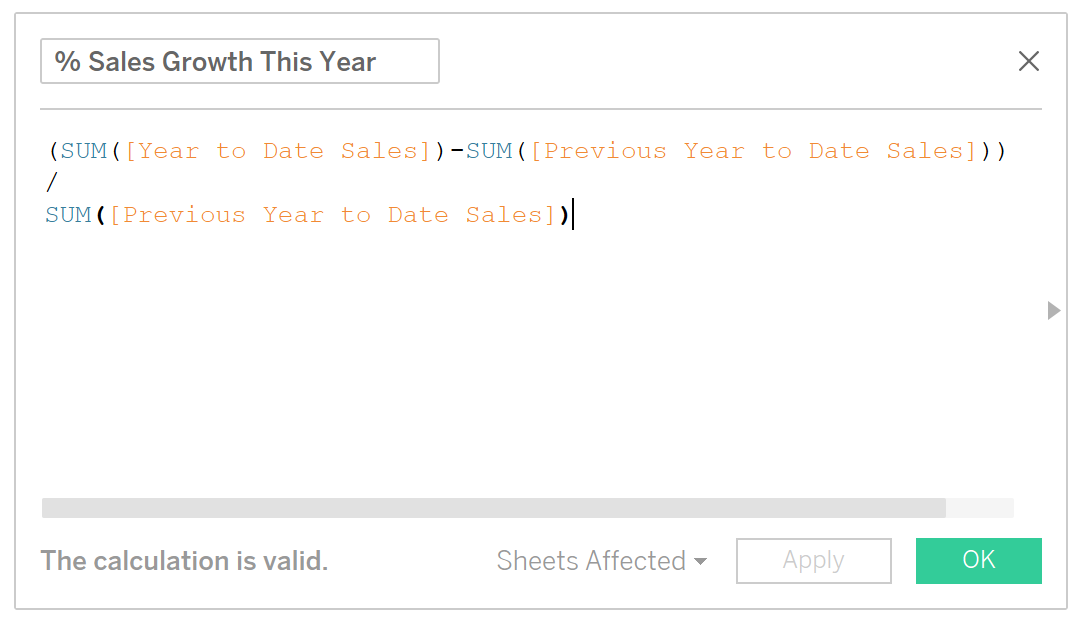
Task: Place cursor in first SUM function
Action: click(x=83, y=150)
